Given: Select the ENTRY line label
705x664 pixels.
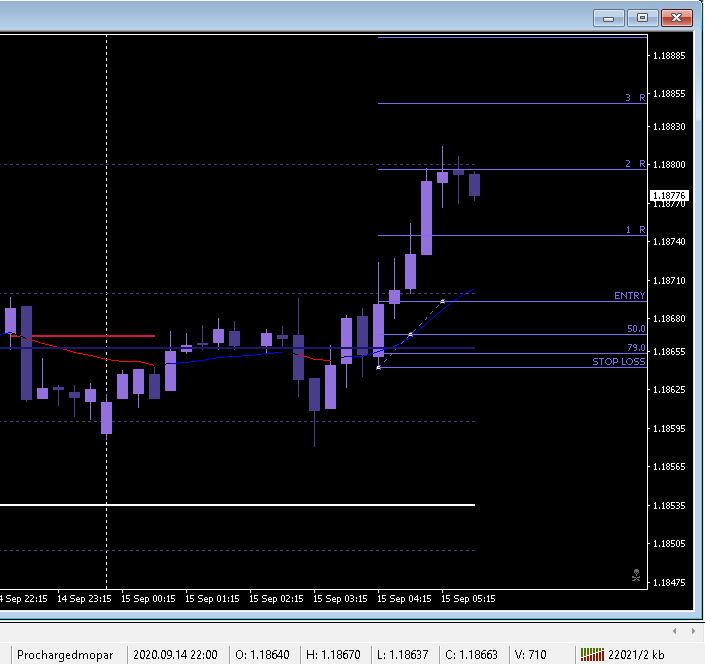Looking at the screenshot, I should click(x=629, y=295).
